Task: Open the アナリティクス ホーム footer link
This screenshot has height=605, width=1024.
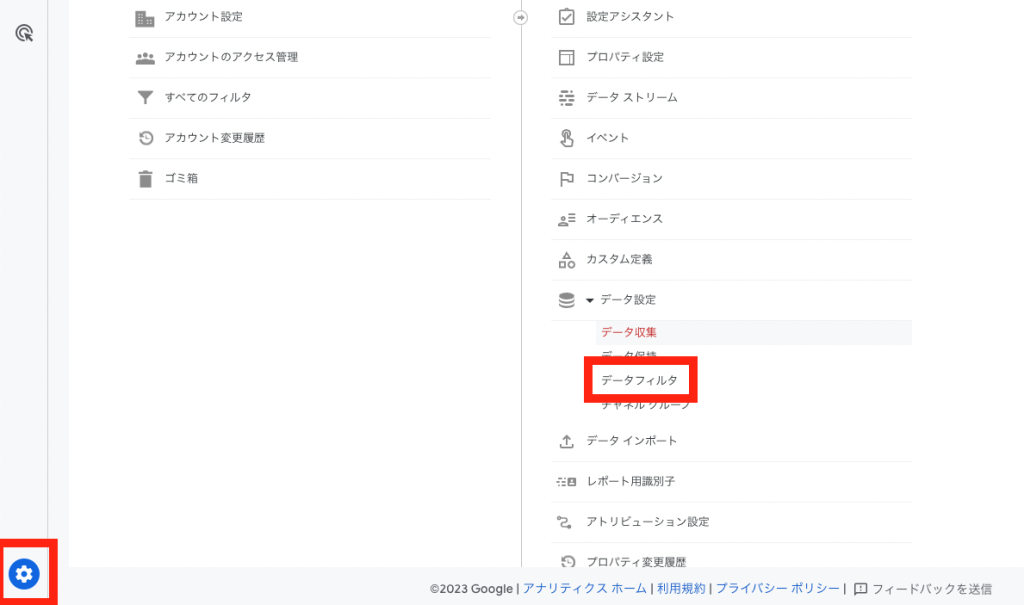Action: click(x=584, y=589)
